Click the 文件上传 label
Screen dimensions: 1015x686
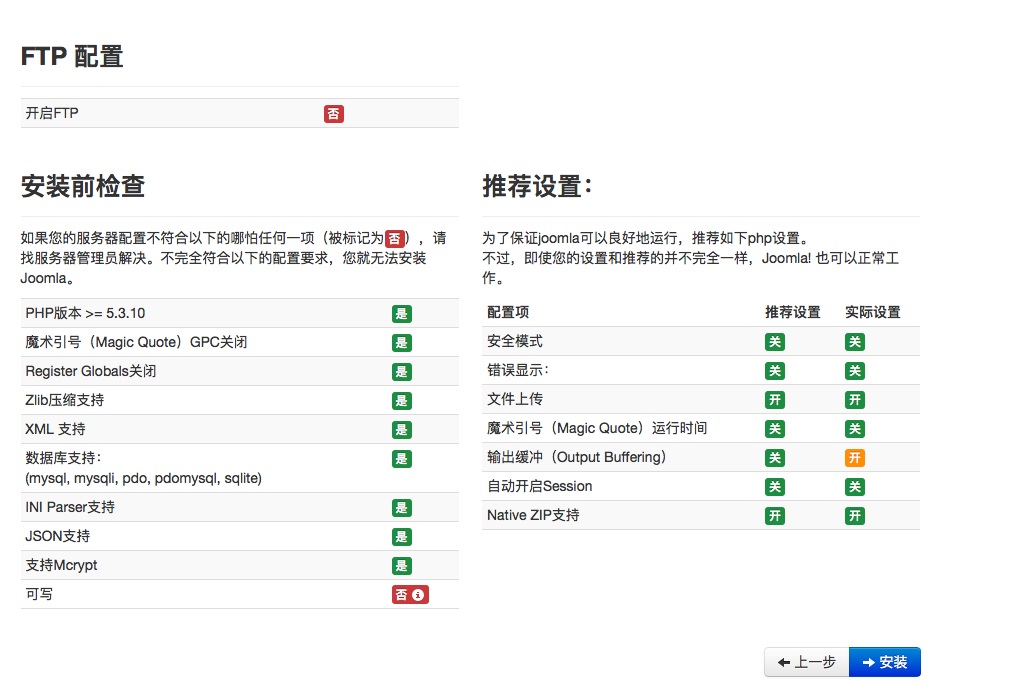[515, 400]
